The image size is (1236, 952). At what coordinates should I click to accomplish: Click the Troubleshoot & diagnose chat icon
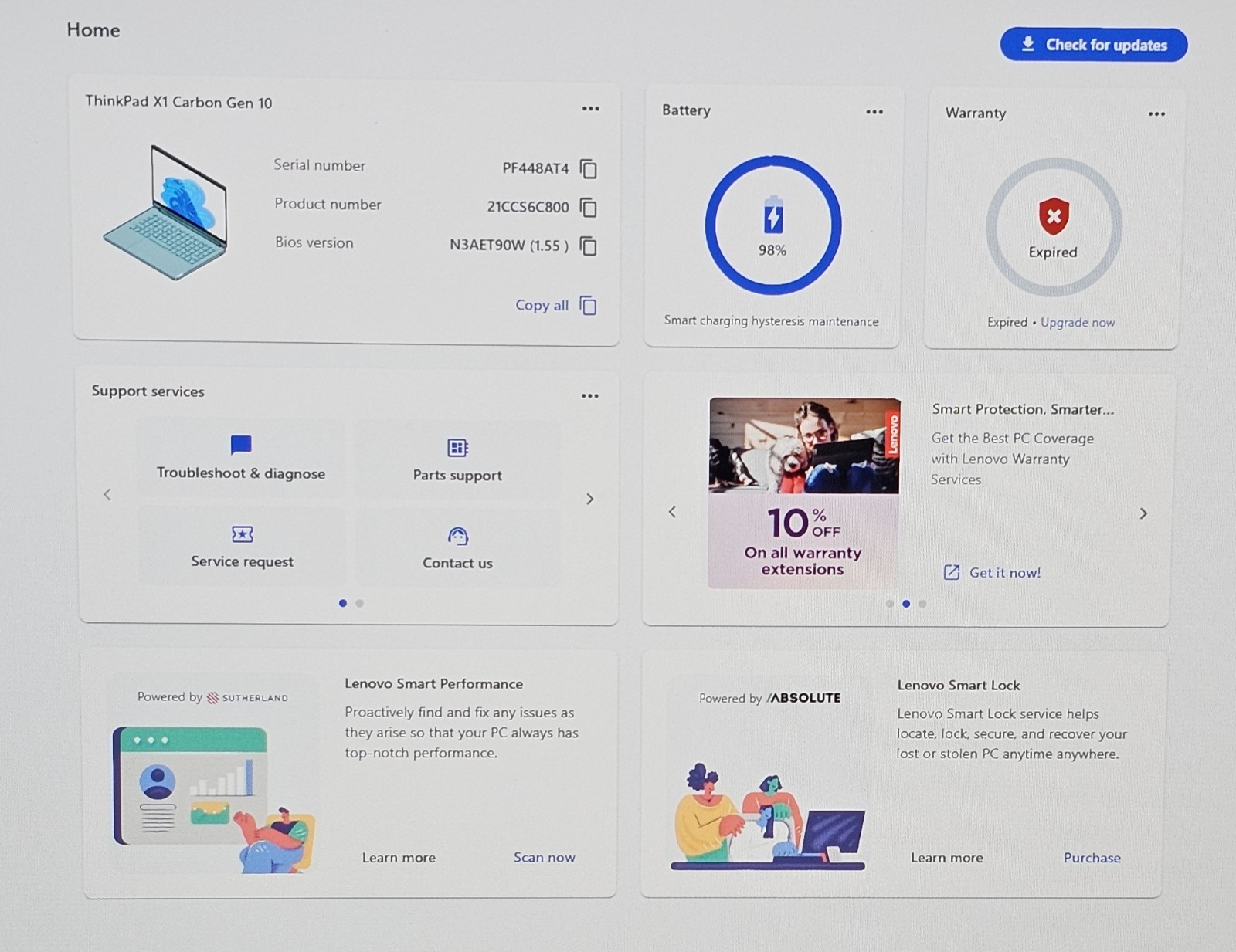(x=241, y=445)
